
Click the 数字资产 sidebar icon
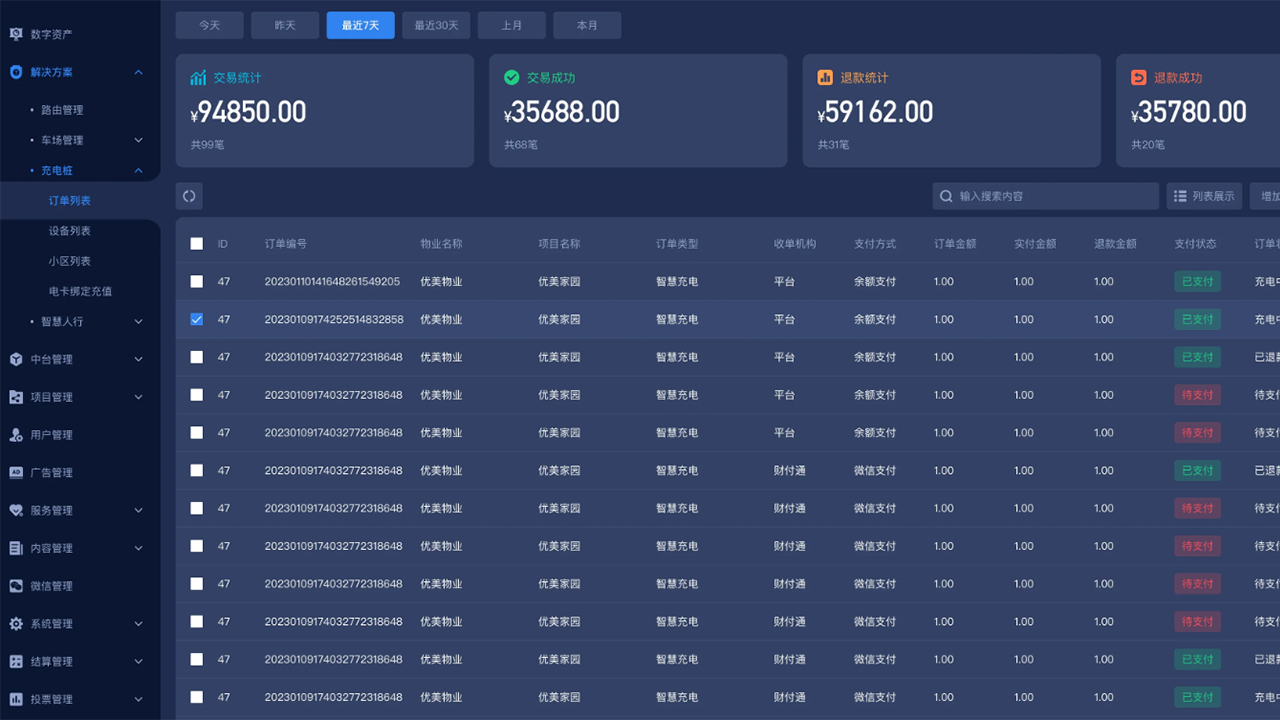16,34
